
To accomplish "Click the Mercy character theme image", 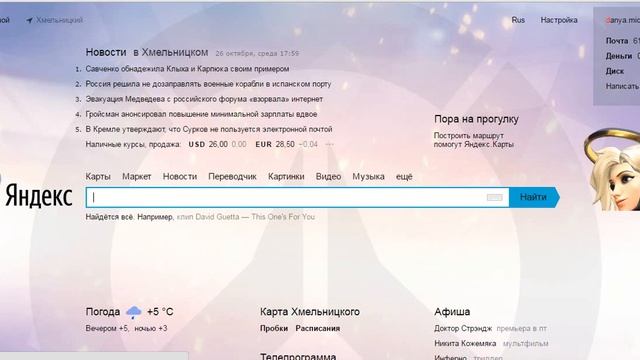I will tap(612, 170).
